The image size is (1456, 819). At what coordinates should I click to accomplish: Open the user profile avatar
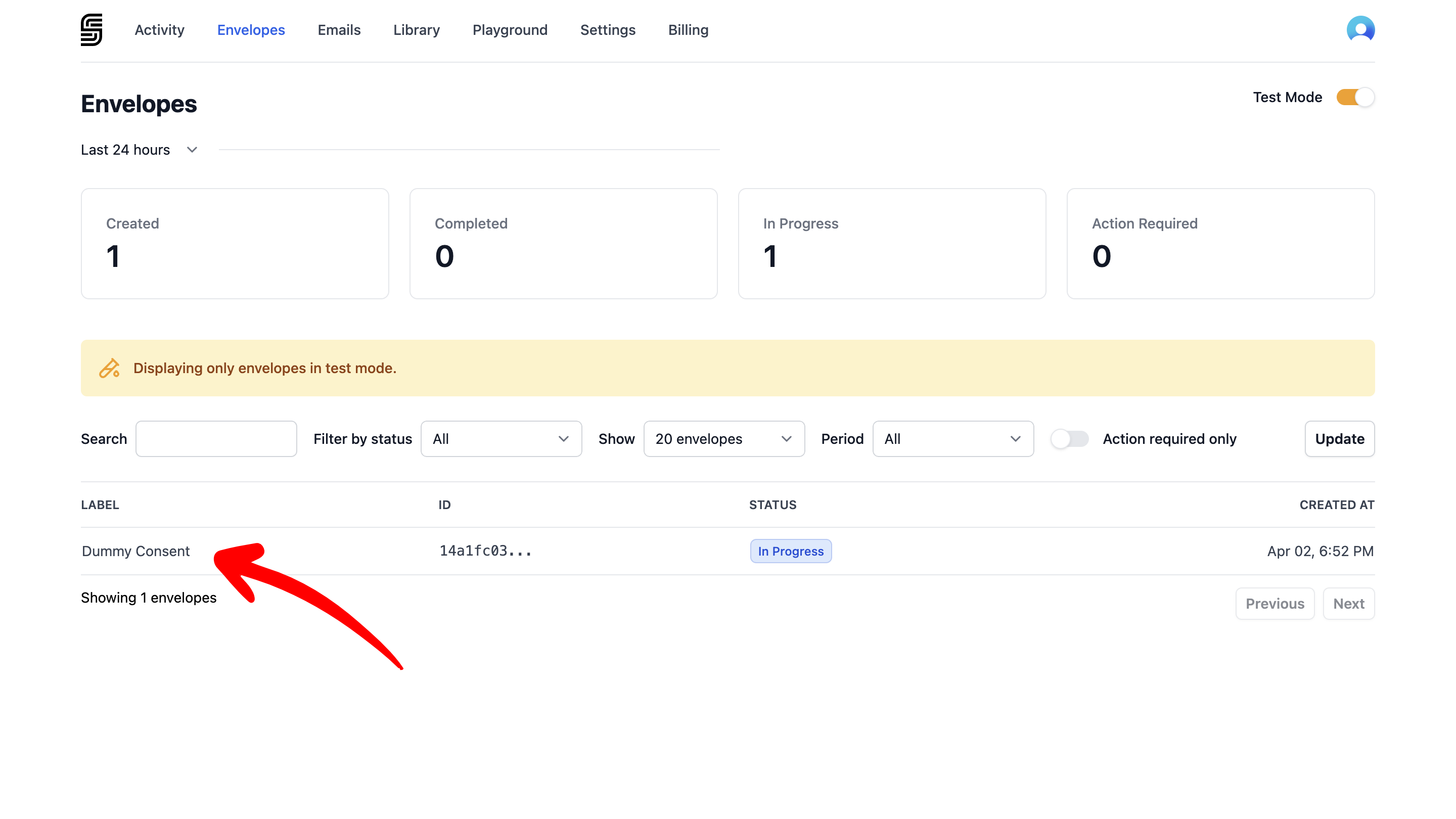pyautogui.click(x=1360, y=29)
